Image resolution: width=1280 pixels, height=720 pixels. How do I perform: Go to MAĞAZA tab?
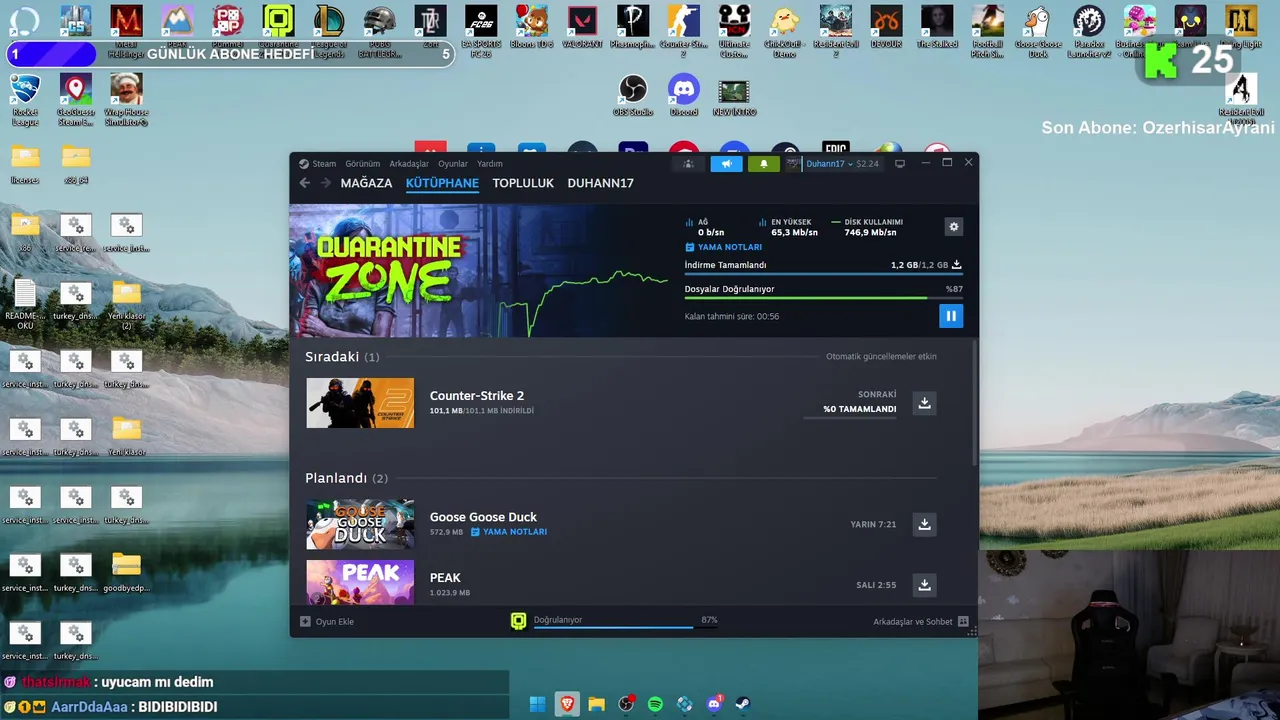click(x=366, y=183)
